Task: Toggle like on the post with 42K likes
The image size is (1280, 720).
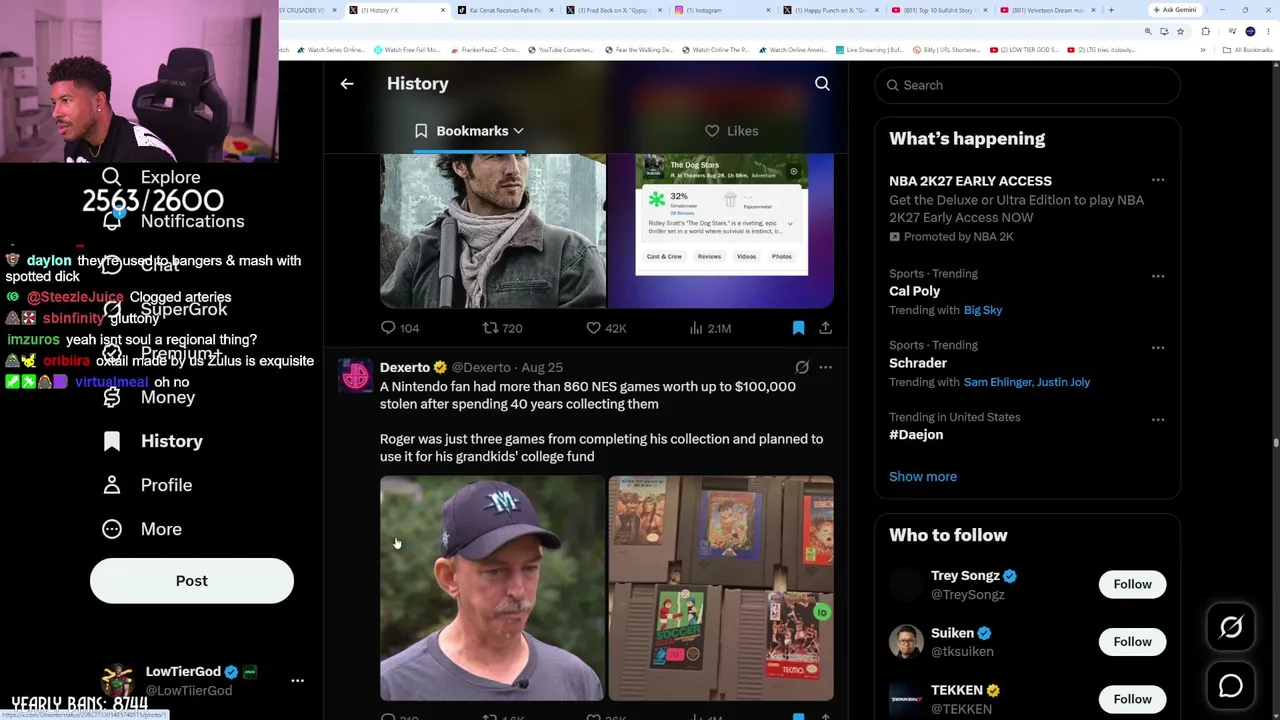Action: [x=608, y=328]
